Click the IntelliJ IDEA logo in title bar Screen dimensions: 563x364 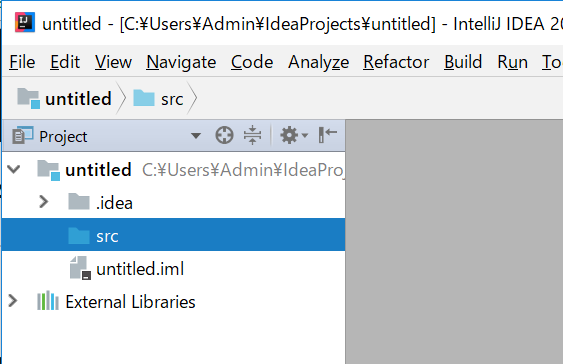point(25,23)
